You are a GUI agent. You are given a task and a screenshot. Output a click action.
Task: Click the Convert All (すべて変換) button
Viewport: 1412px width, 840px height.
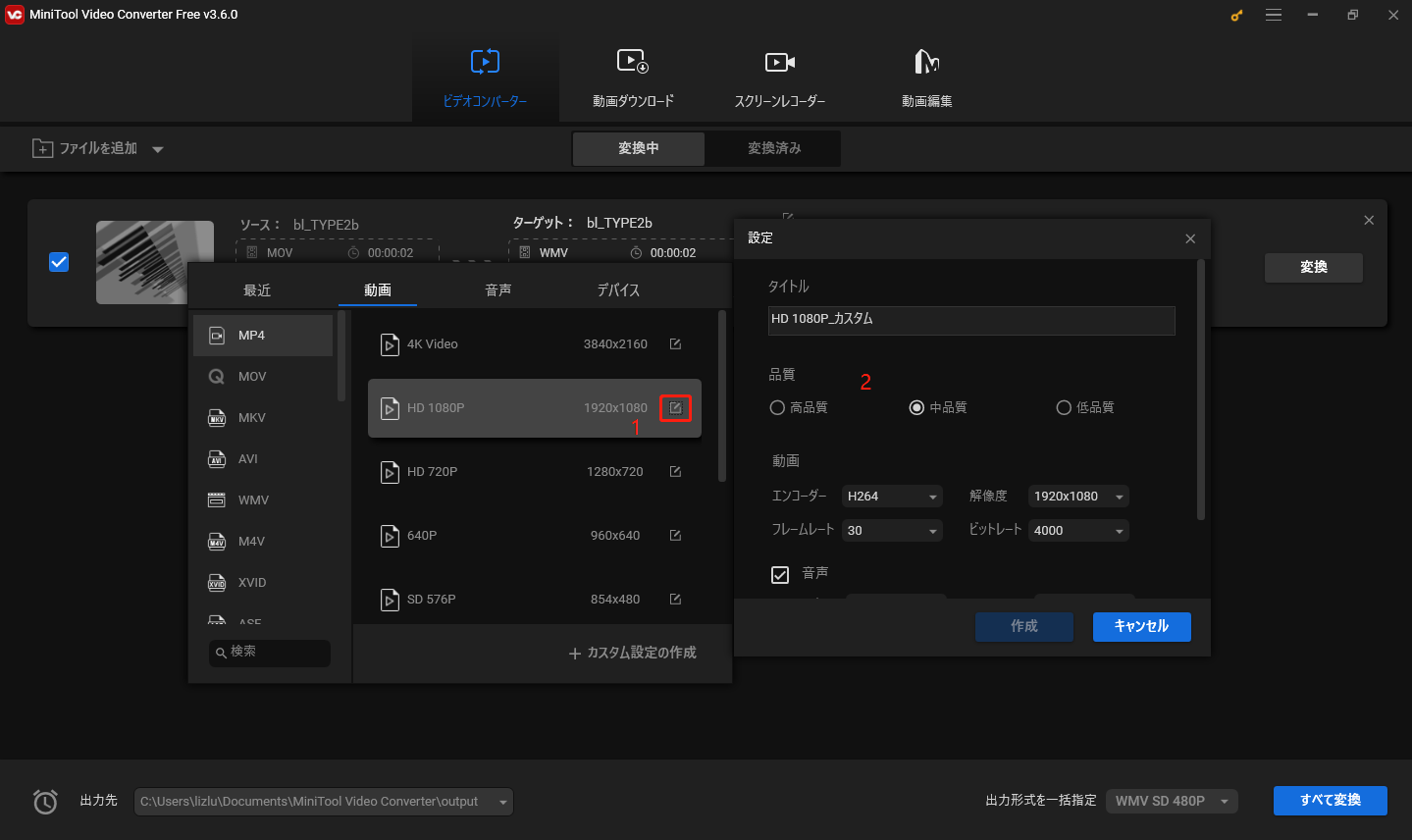pyautogui.click(x=1331, y=801)
